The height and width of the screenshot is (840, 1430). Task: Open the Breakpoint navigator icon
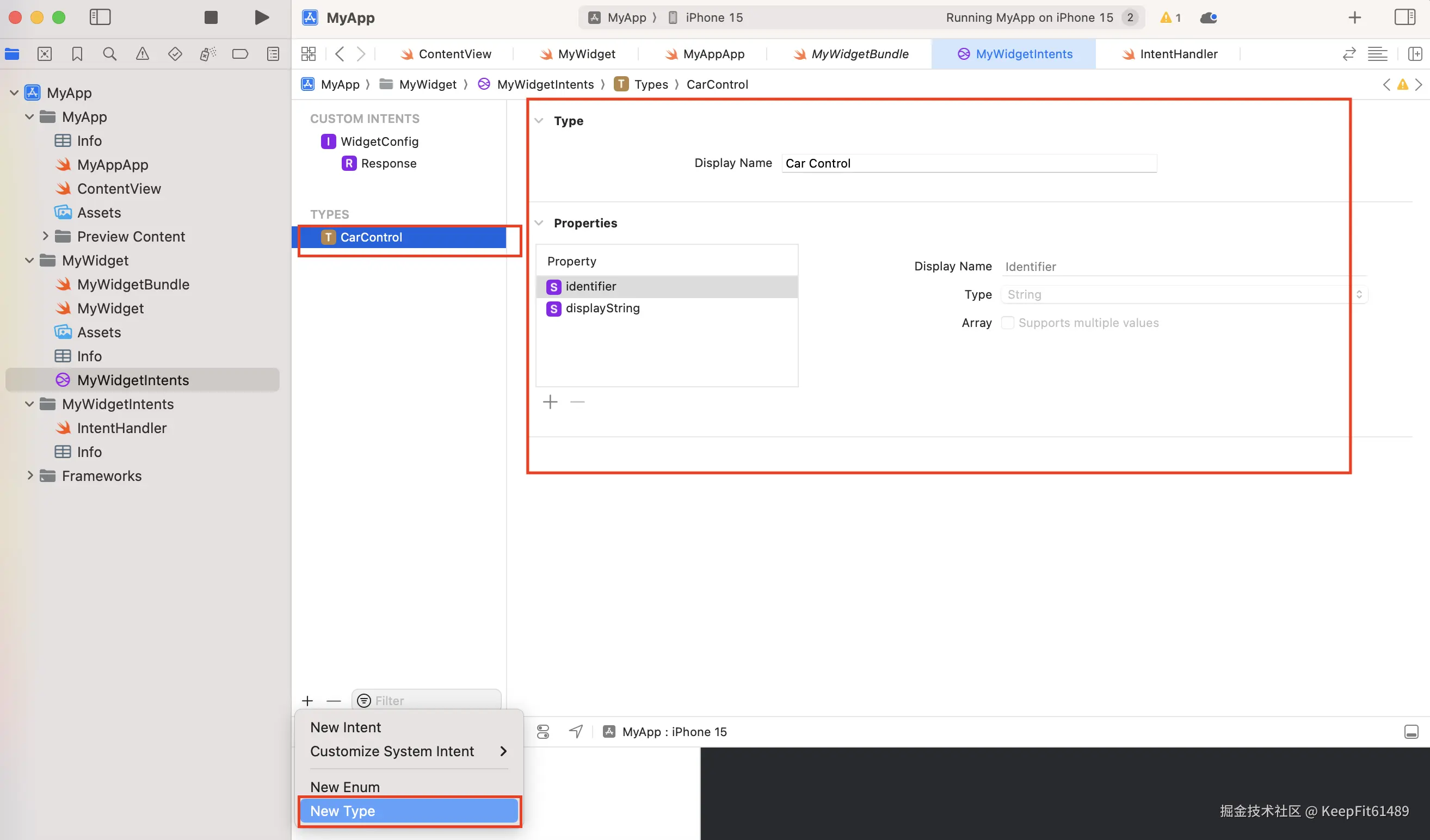[240, 54]
